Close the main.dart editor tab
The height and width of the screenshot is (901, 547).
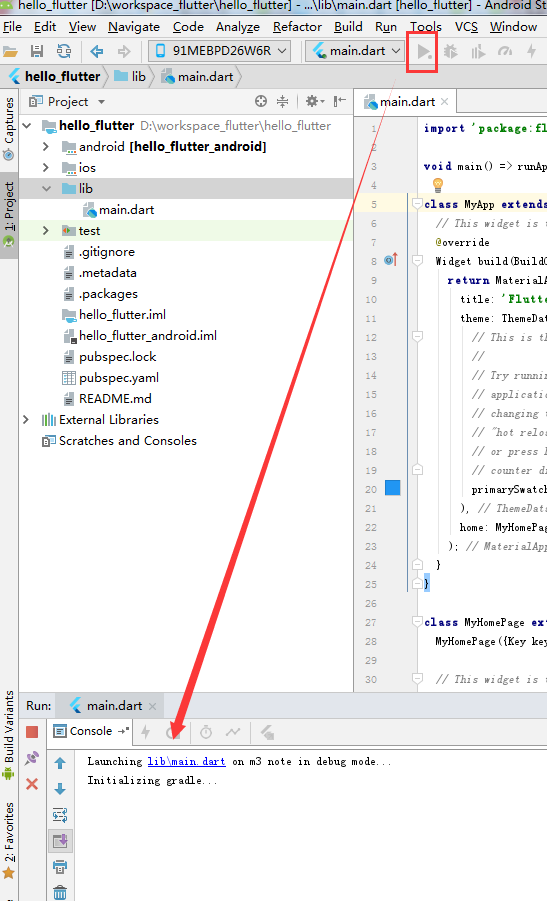tap(444, 102)
